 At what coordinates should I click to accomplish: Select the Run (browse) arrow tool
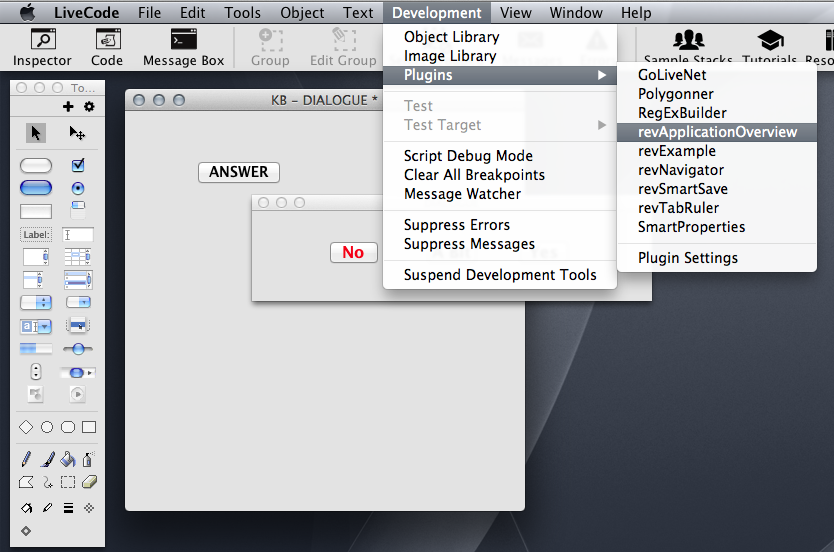36,132
